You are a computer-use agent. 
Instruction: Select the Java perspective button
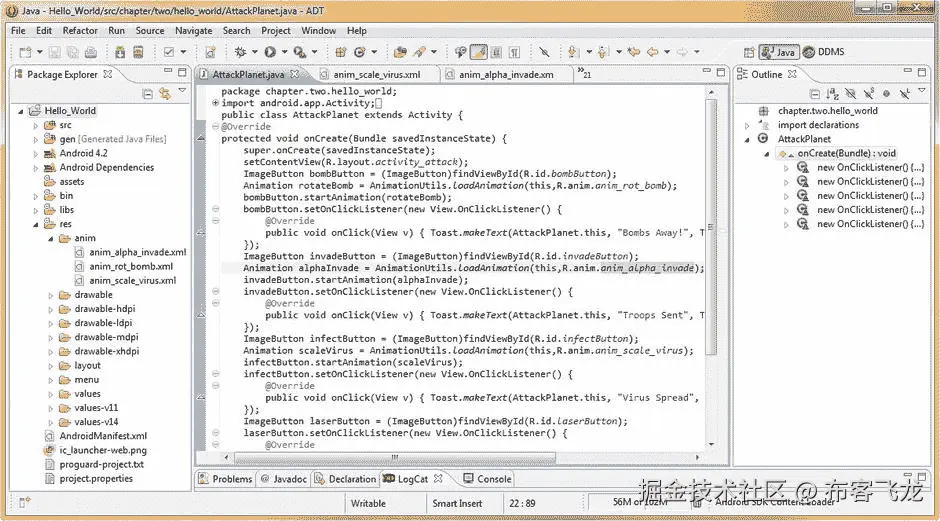click(778, 52)
